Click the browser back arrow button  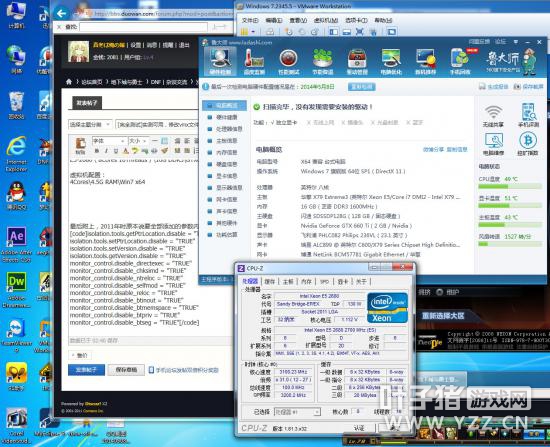62,14
